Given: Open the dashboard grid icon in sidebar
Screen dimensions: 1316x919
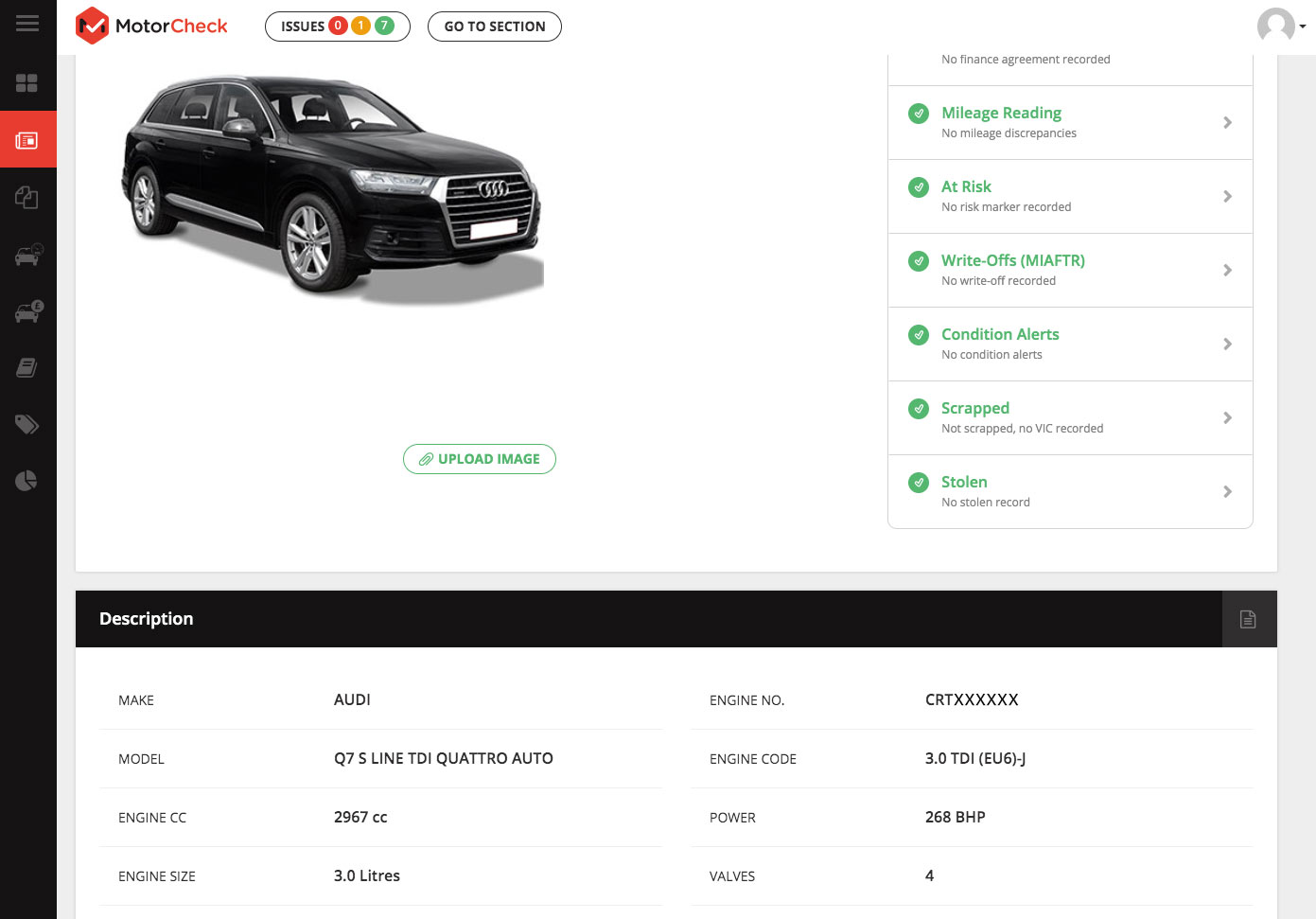Looking at the screenshot, I should pyautogui.click(x=26, y=83).
